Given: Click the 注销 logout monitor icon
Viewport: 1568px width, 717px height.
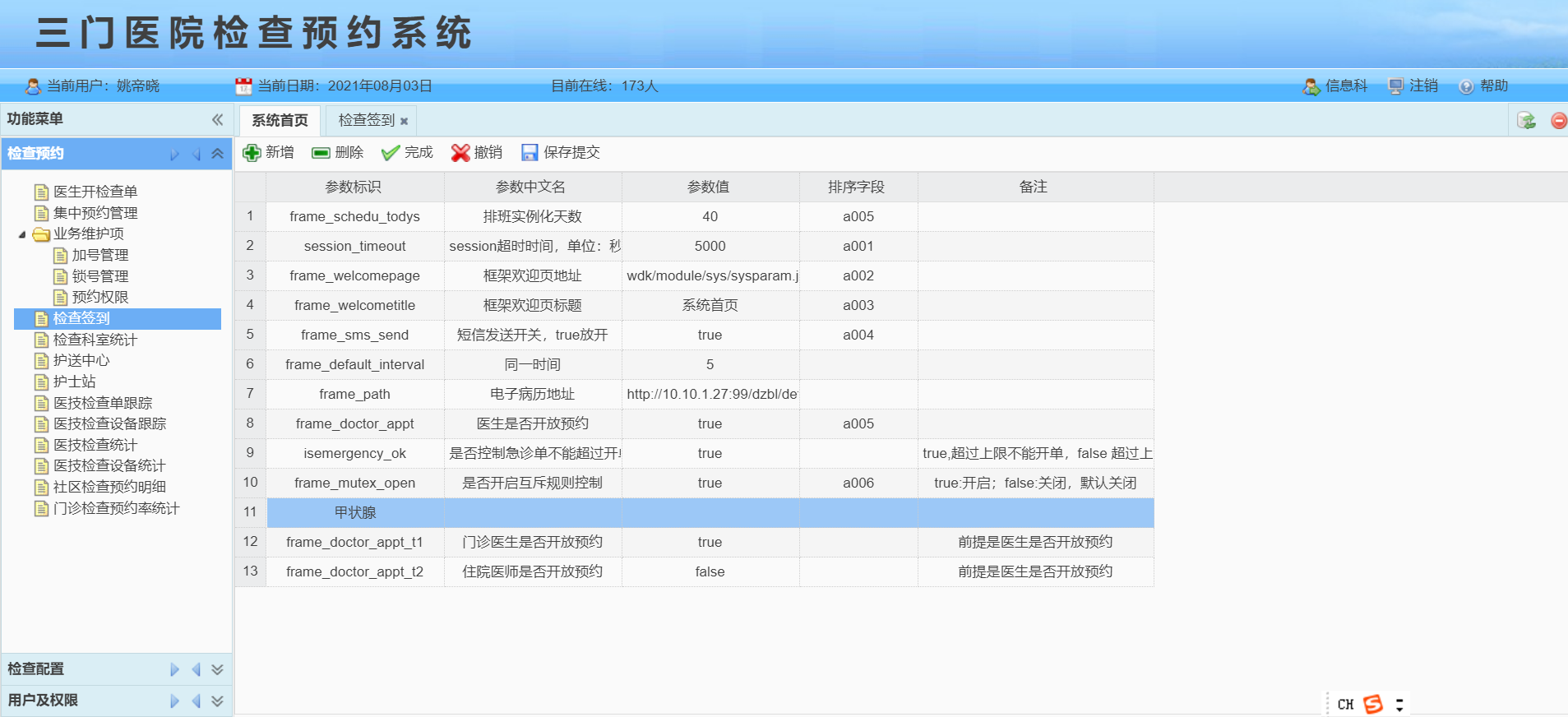Looking at the screenshot, I should [1395, 86].
